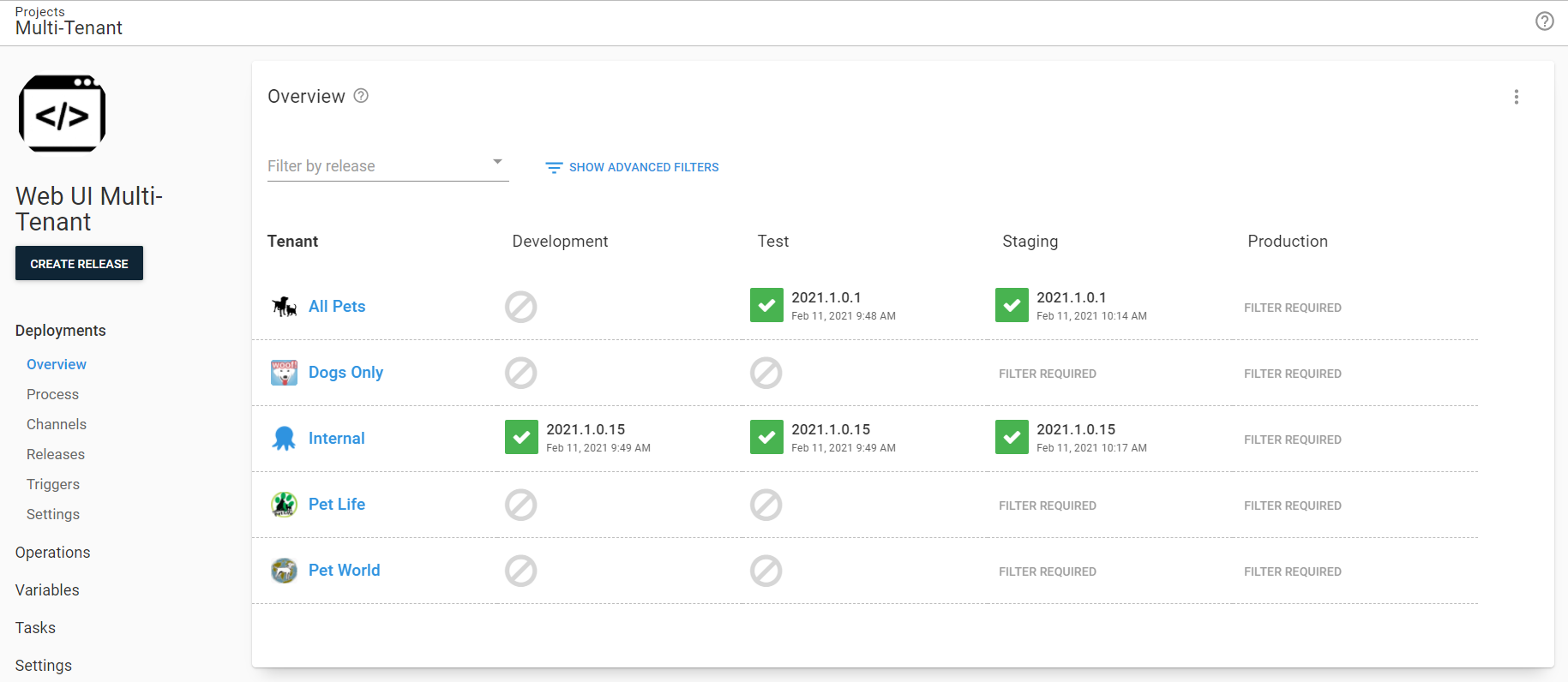The width and height of the screenshot is (1568, 682).
Task: Show advanced filters
Action: point(633,167)
